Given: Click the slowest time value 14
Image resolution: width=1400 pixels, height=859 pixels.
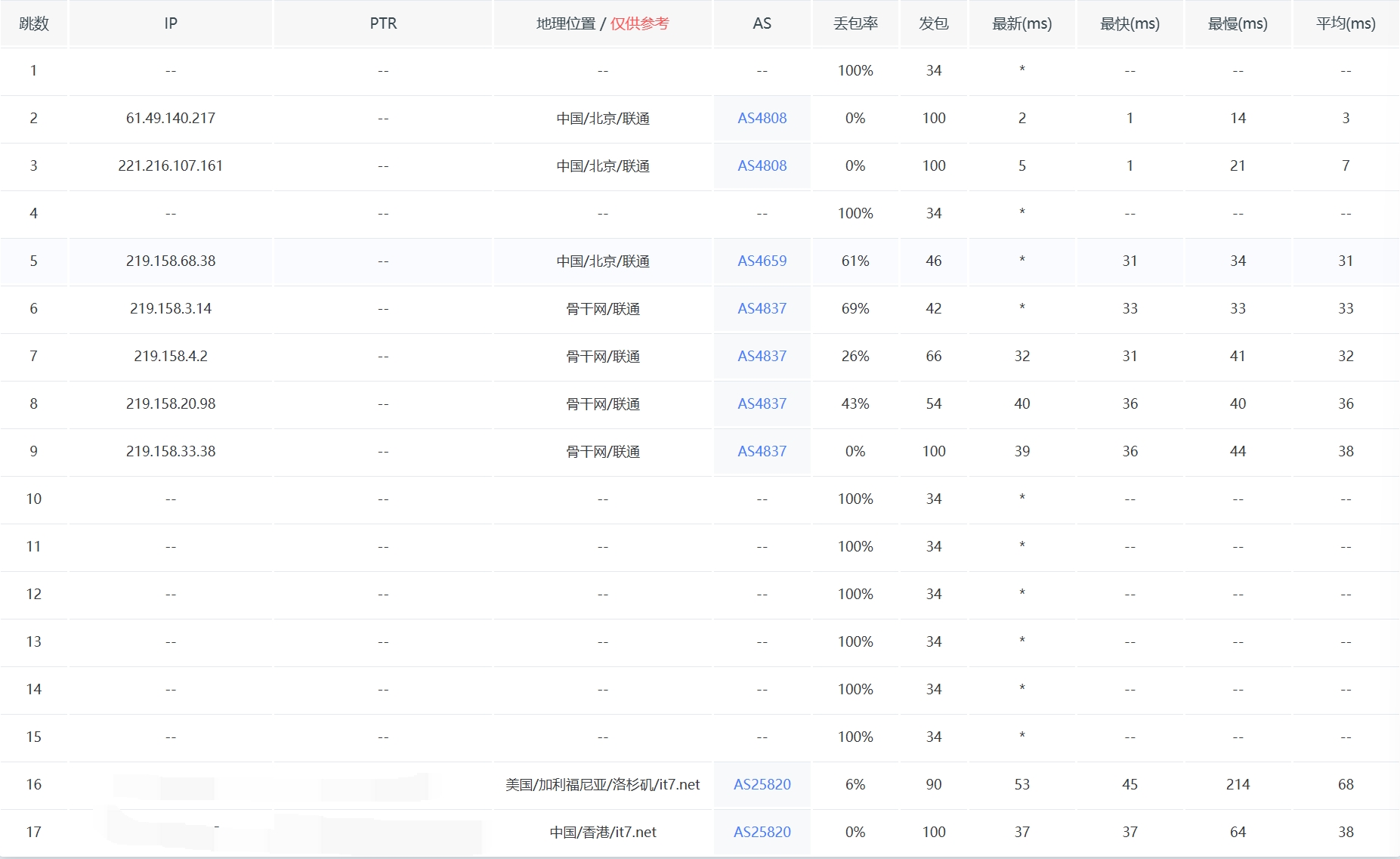Looking at the screenshot, I should 1238,118.
